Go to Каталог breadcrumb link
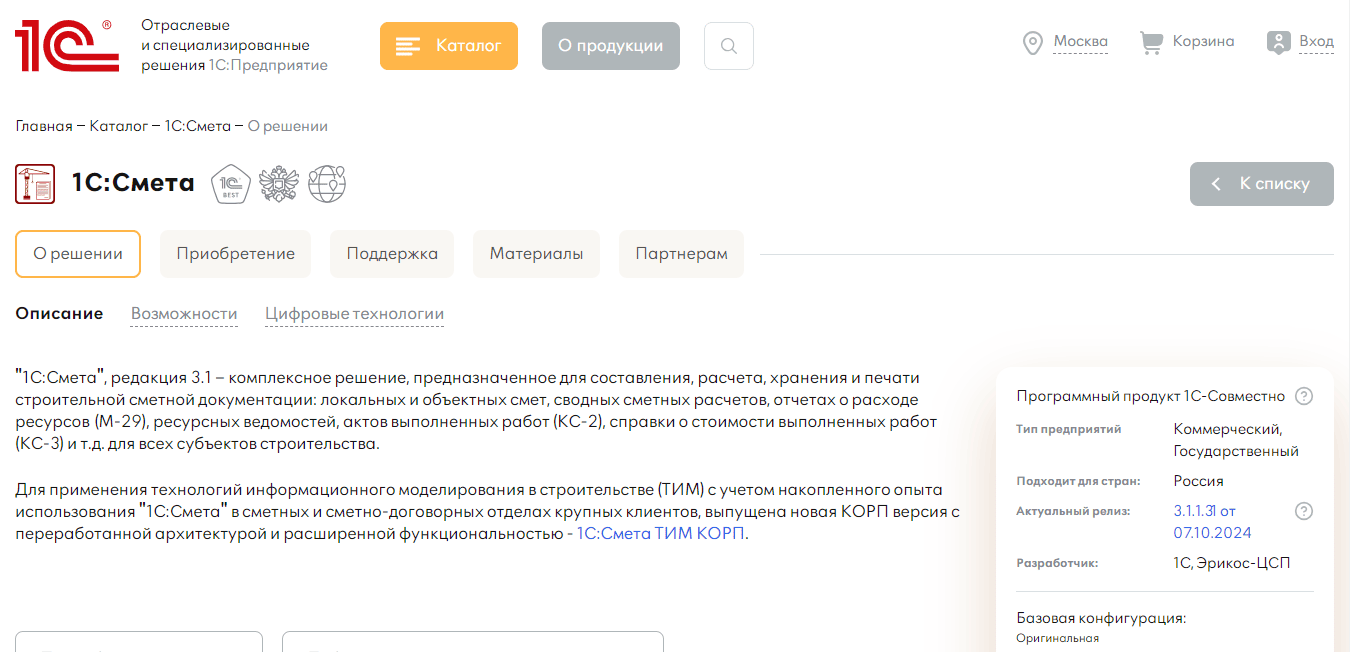The height and width of the screenshot is (652, 1350). (119, 126)
